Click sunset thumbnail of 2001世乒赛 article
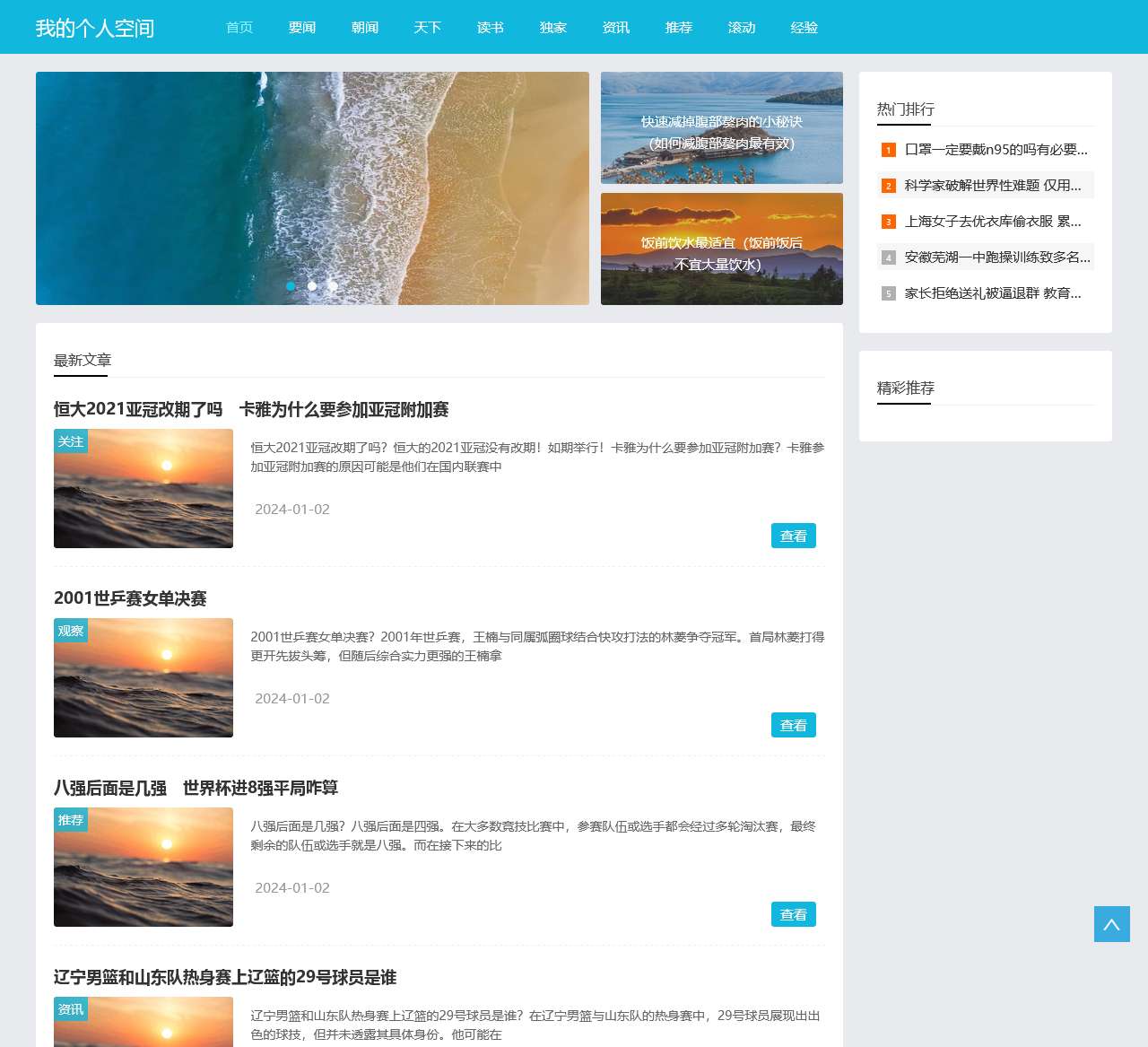Image resolution: width=1148 pixels, height=1047 pixels. [143, 678]
